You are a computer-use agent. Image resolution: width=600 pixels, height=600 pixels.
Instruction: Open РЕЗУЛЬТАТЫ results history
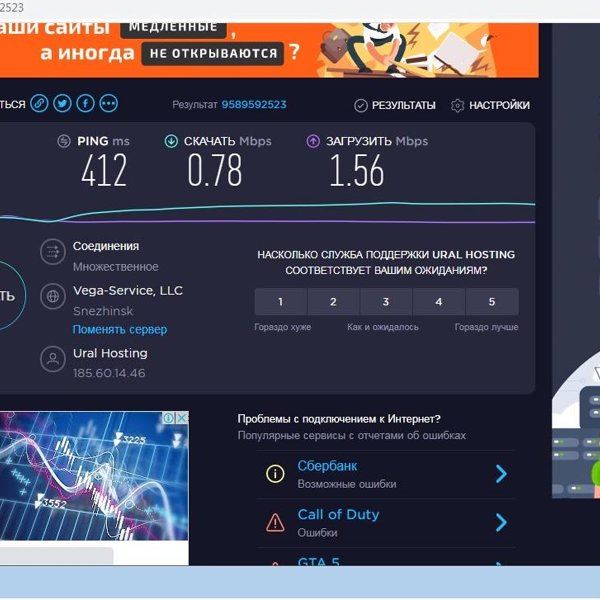tap(395, 105)
